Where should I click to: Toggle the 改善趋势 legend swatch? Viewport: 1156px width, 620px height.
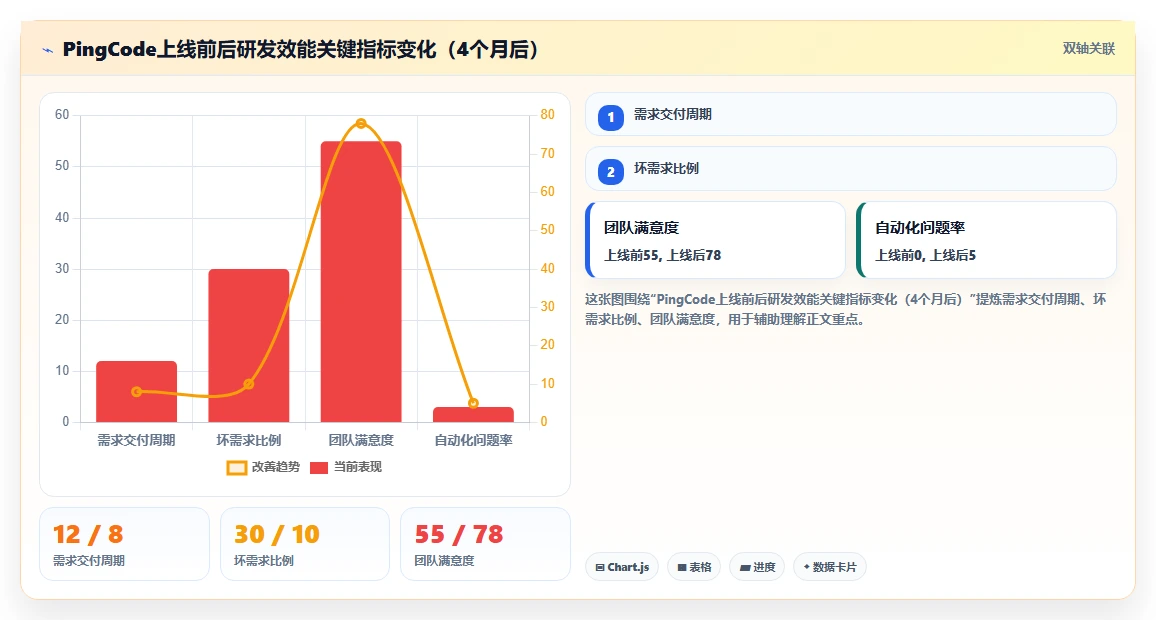click(x=237, y=467)
